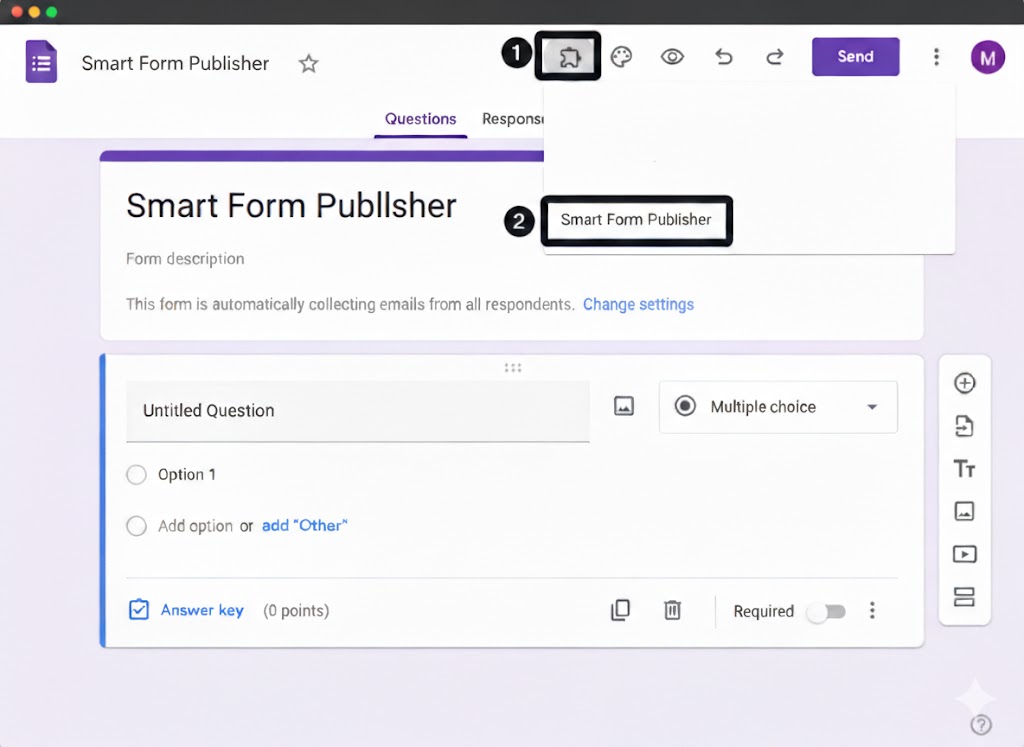The image size is (1024, 747).
Task: Duplicate the question using the copy icon
Action: click(x=621, y=610)
